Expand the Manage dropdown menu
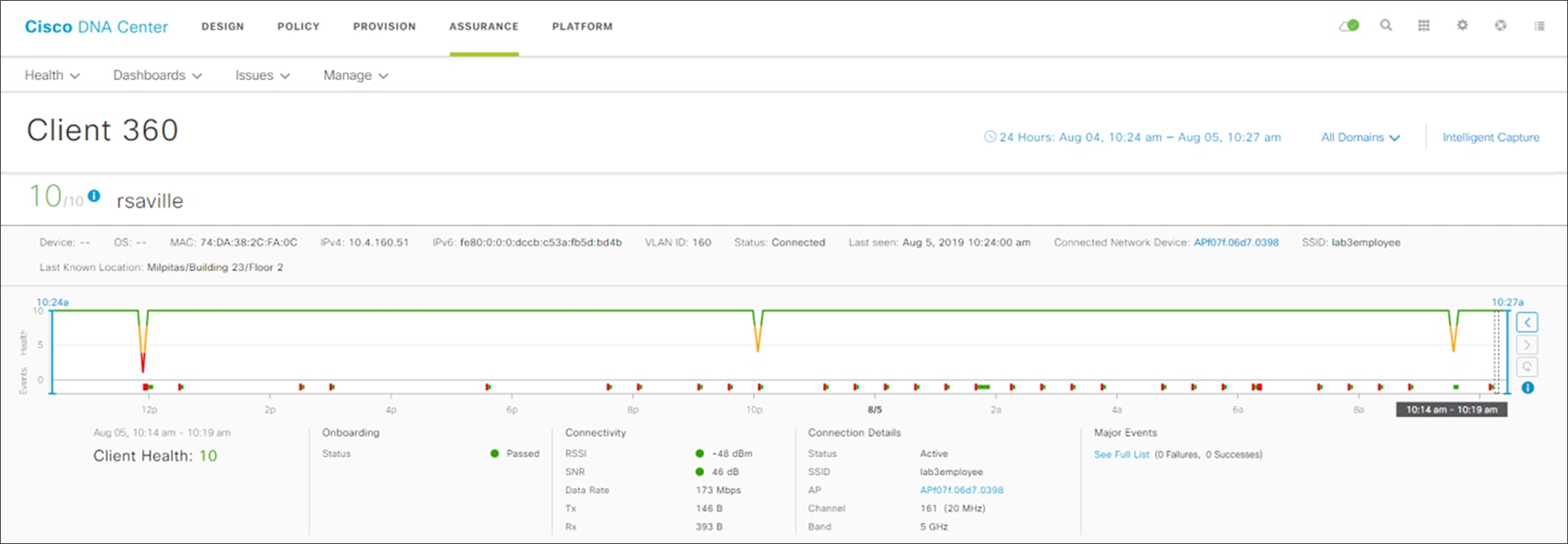The image size is (1568, 544). [356, 75]
